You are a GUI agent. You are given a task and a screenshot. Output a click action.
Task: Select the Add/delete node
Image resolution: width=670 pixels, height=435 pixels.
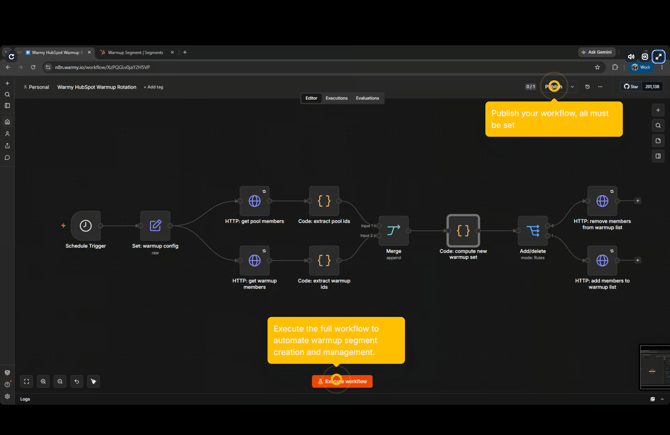click(x=533, y=231)
